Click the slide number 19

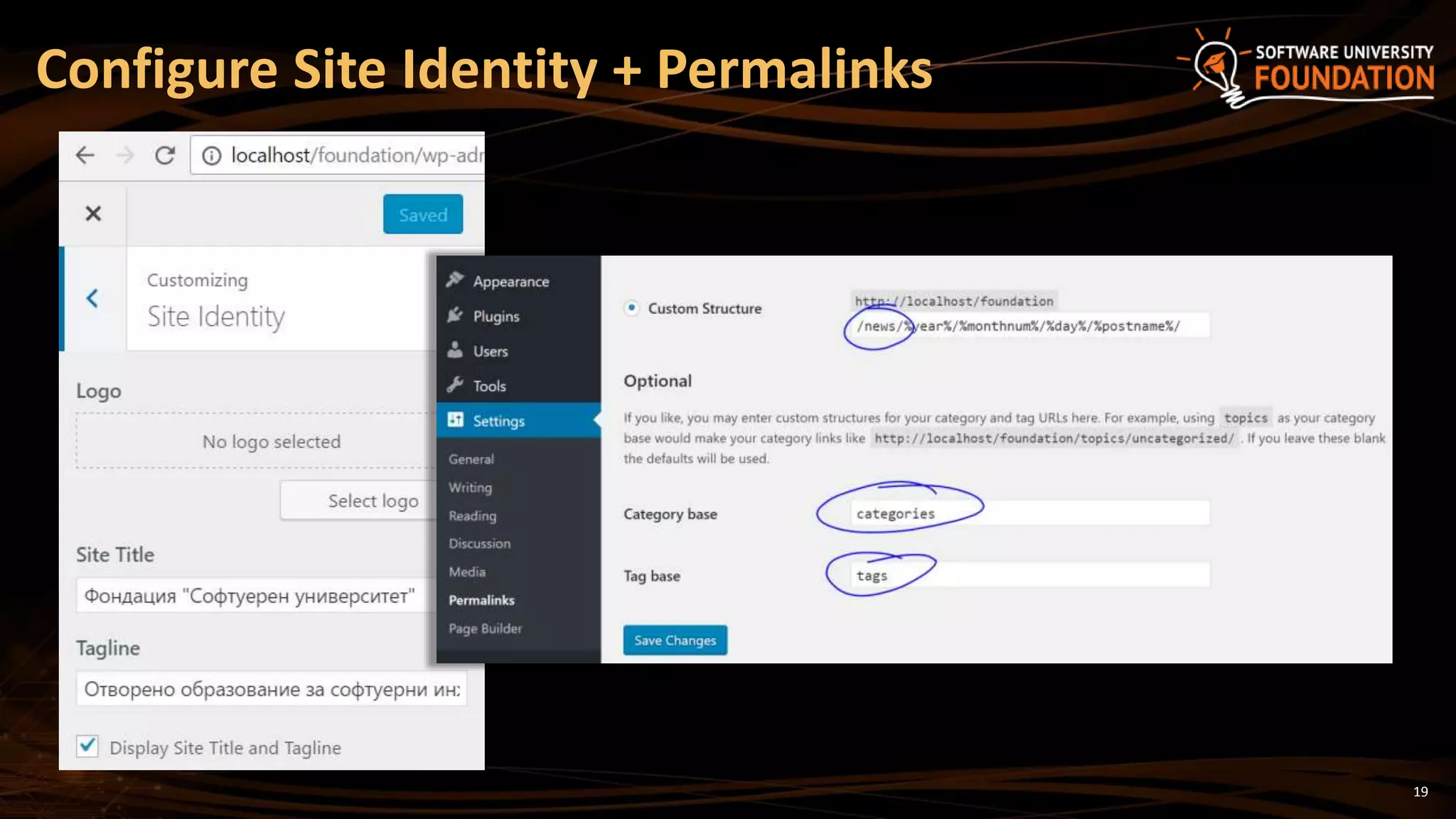tap(1420, 791)
